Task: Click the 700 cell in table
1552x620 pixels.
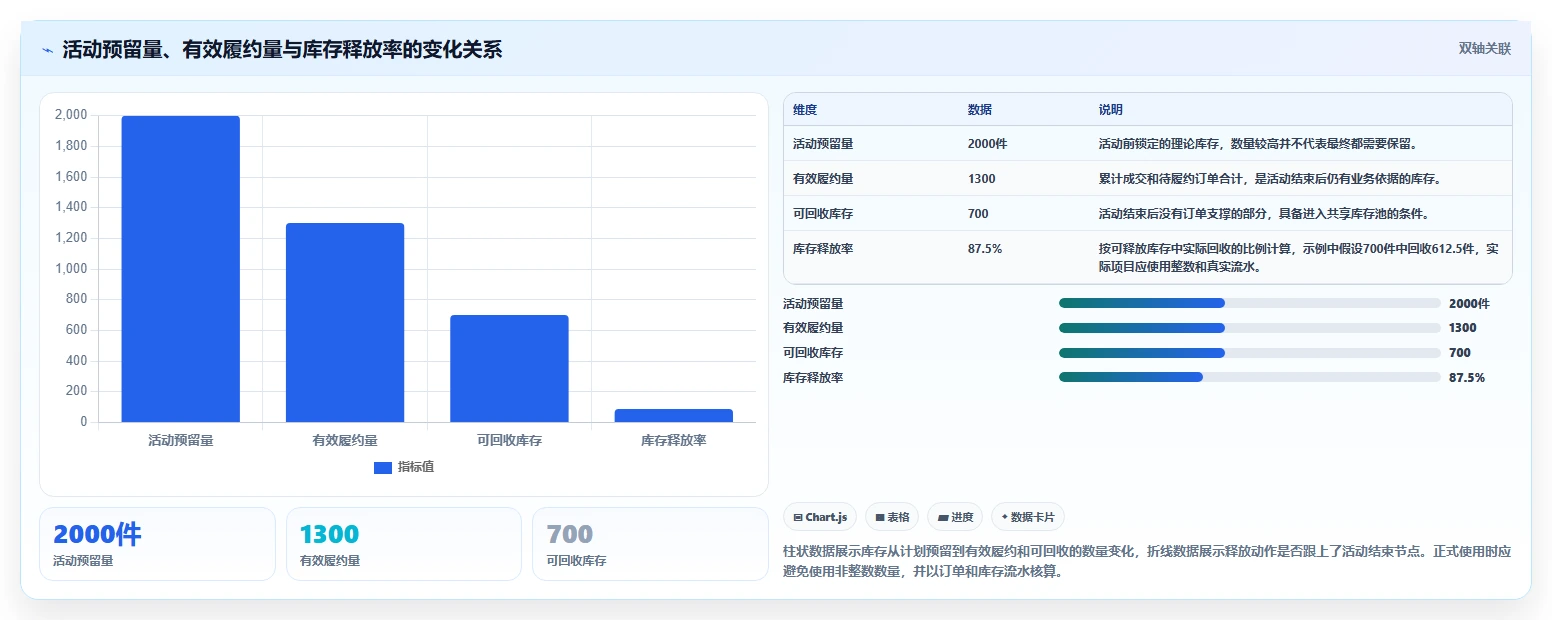Action: point(978,213)
